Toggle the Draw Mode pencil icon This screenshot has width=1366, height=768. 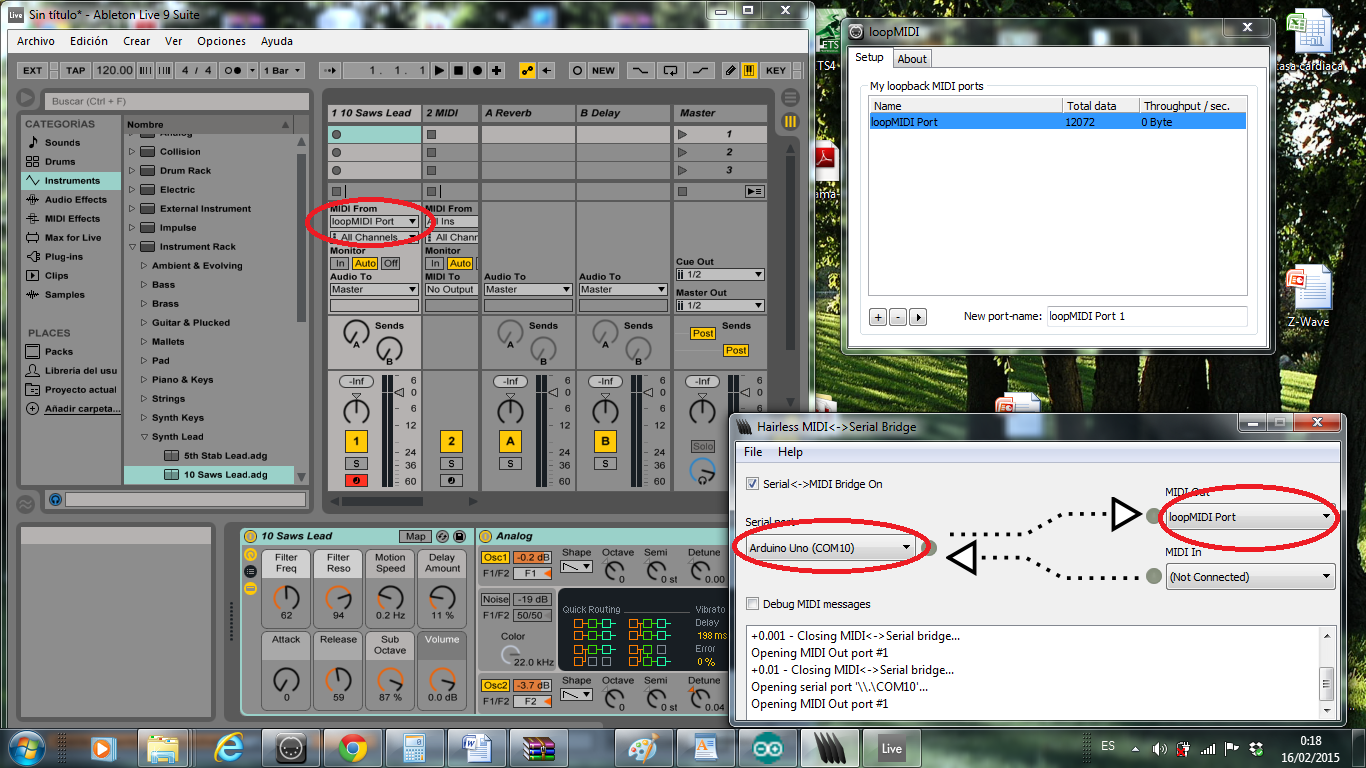click(x=730, y=71)
